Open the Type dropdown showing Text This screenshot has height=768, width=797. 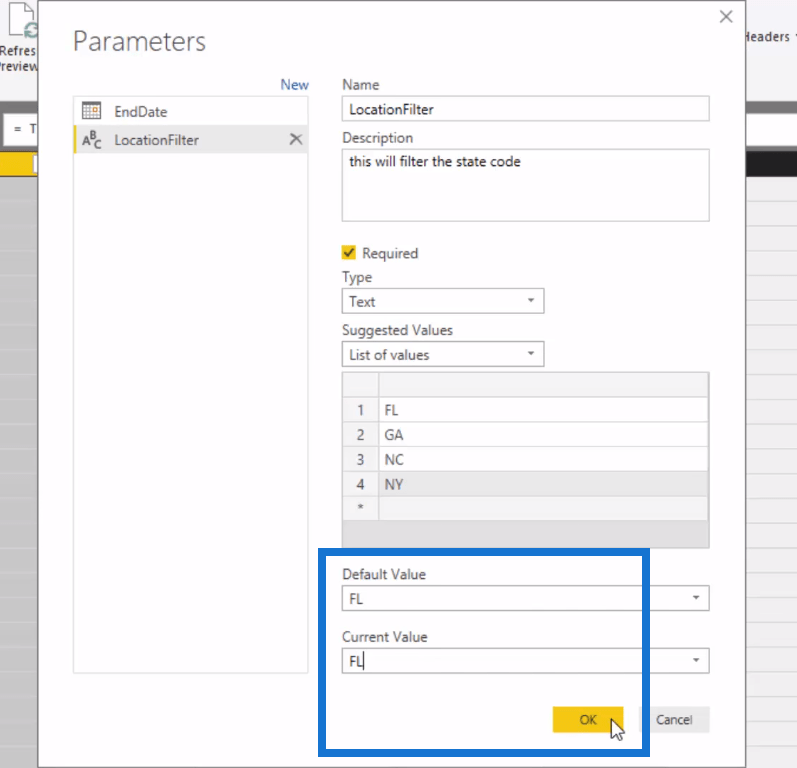(x=443, y=301)
